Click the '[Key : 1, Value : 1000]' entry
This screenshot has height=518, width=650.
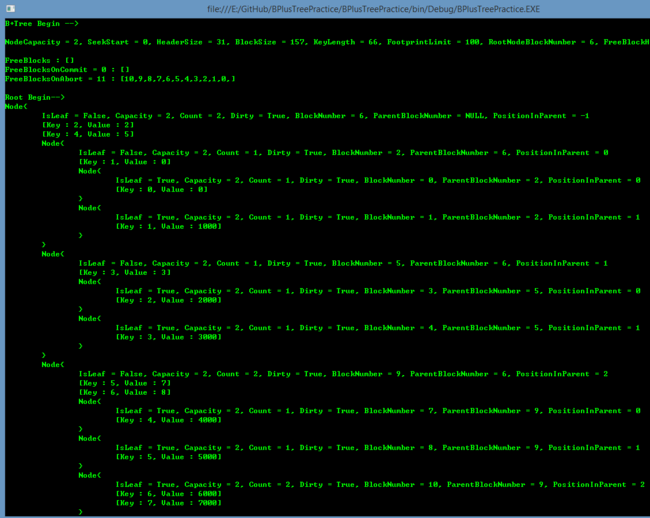tap(169, 226)
